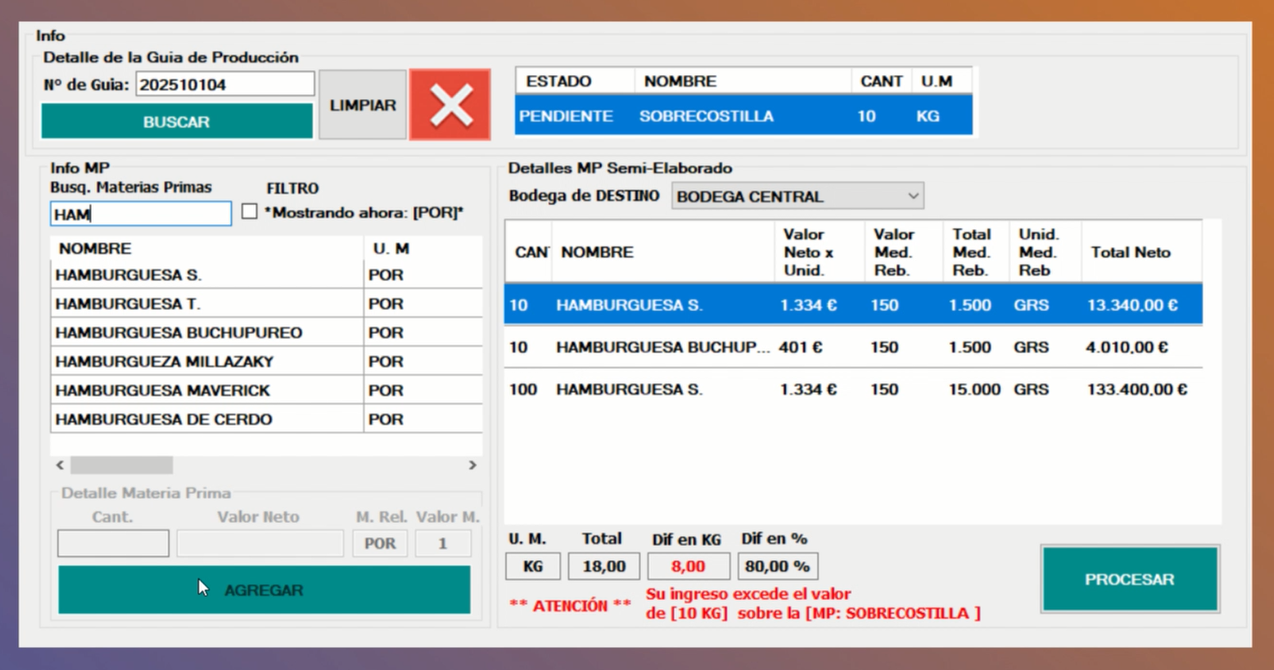Click the red X cancel icon

coord(450,105)
